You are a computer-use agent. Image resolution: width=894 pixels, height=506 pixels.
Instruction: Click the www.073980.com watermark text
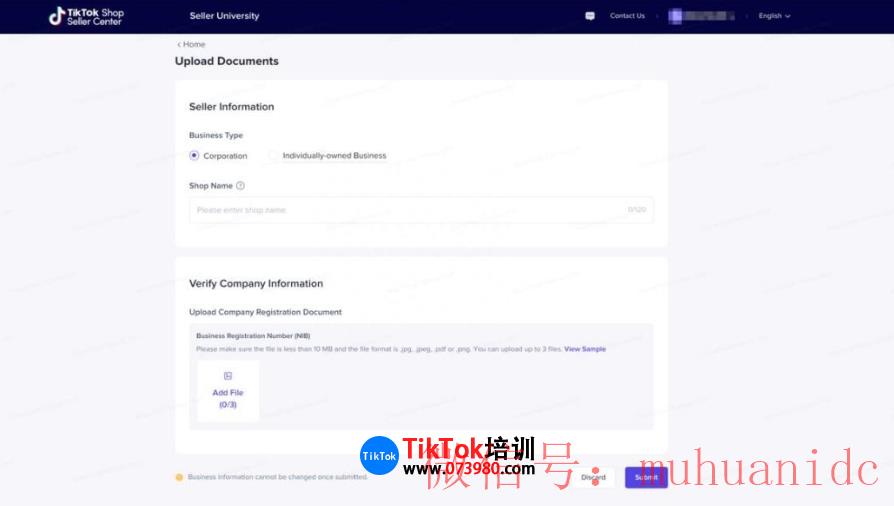click(x=468, y=468)
